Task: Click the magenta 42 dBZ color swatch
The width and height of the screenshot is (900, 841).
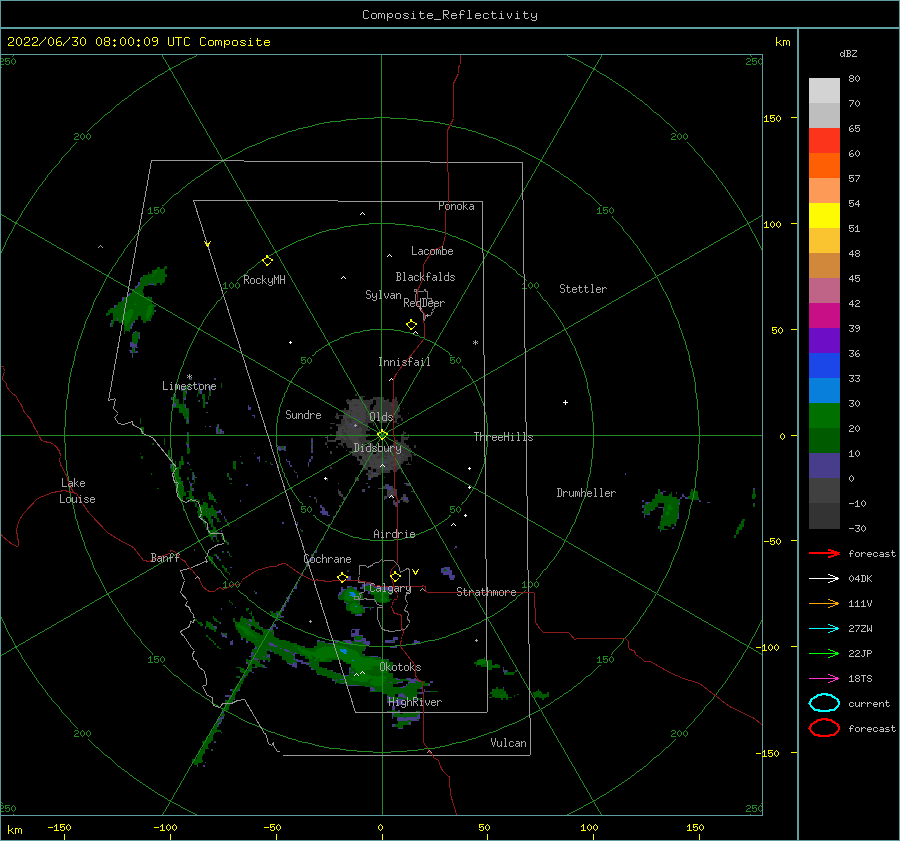Action: pos(824,315)
